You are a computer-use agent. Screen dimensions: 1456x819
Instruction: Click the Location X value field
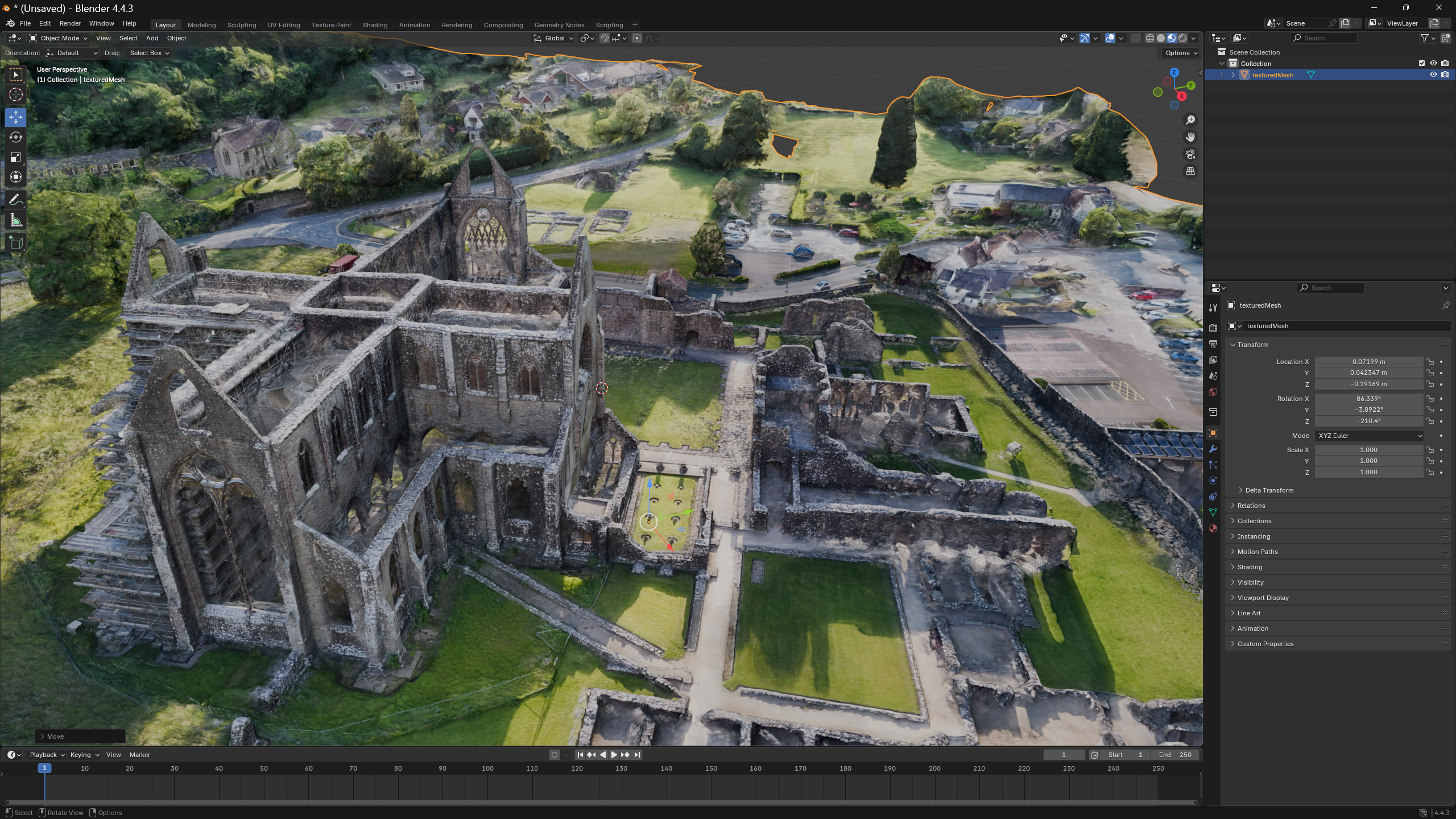(1368, 362)
